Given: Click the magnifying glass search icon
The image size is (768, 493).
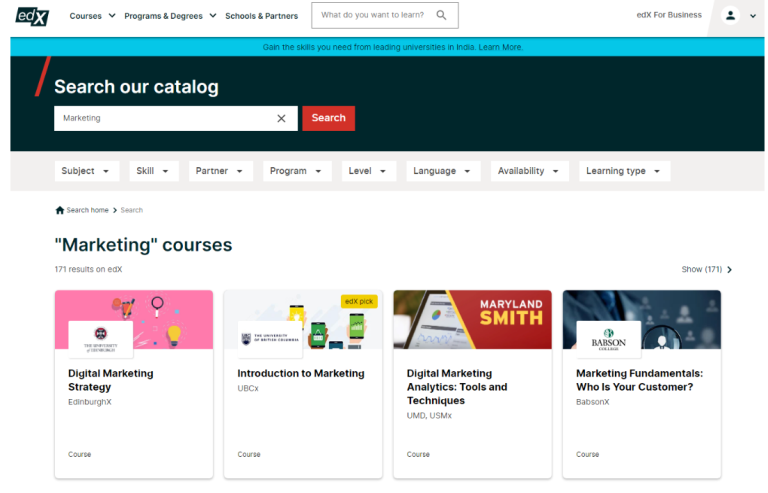Looking at the screenshot, I should [x=441, y=15].
